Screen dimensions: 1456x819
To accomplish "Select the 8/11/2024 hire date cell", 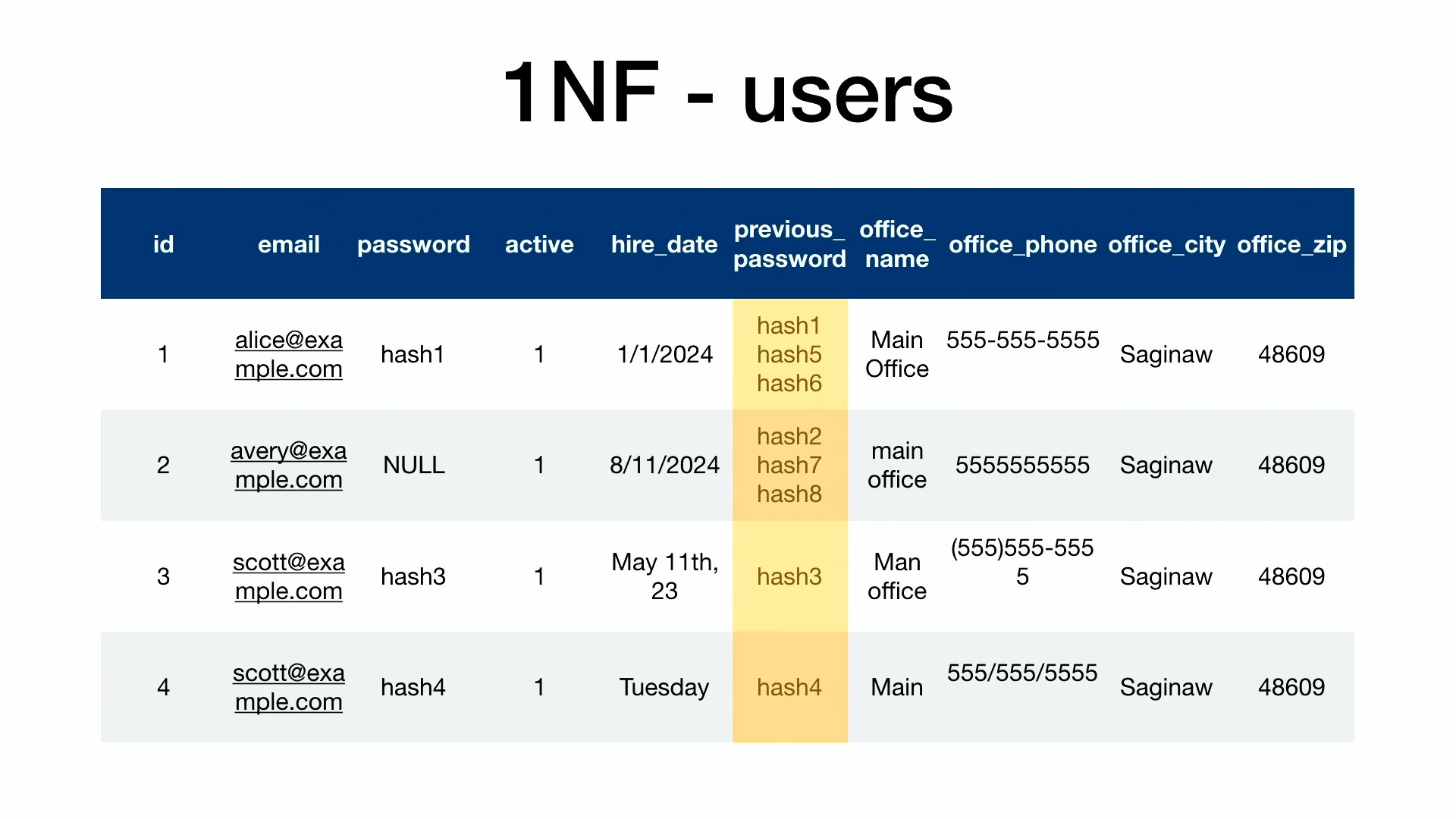I will coord(664,465).
